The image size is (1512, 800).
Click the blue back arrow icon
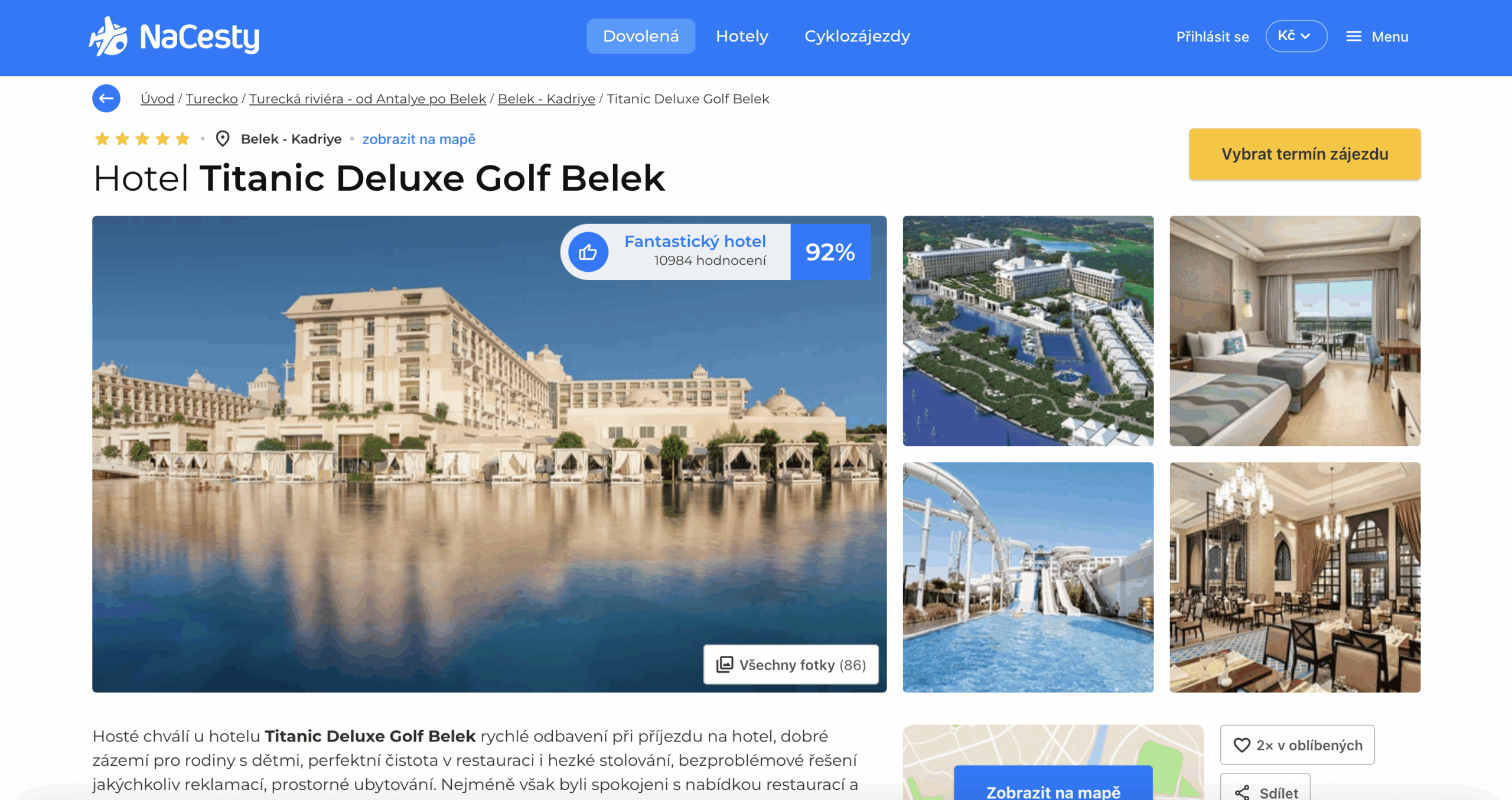[106, 98]
